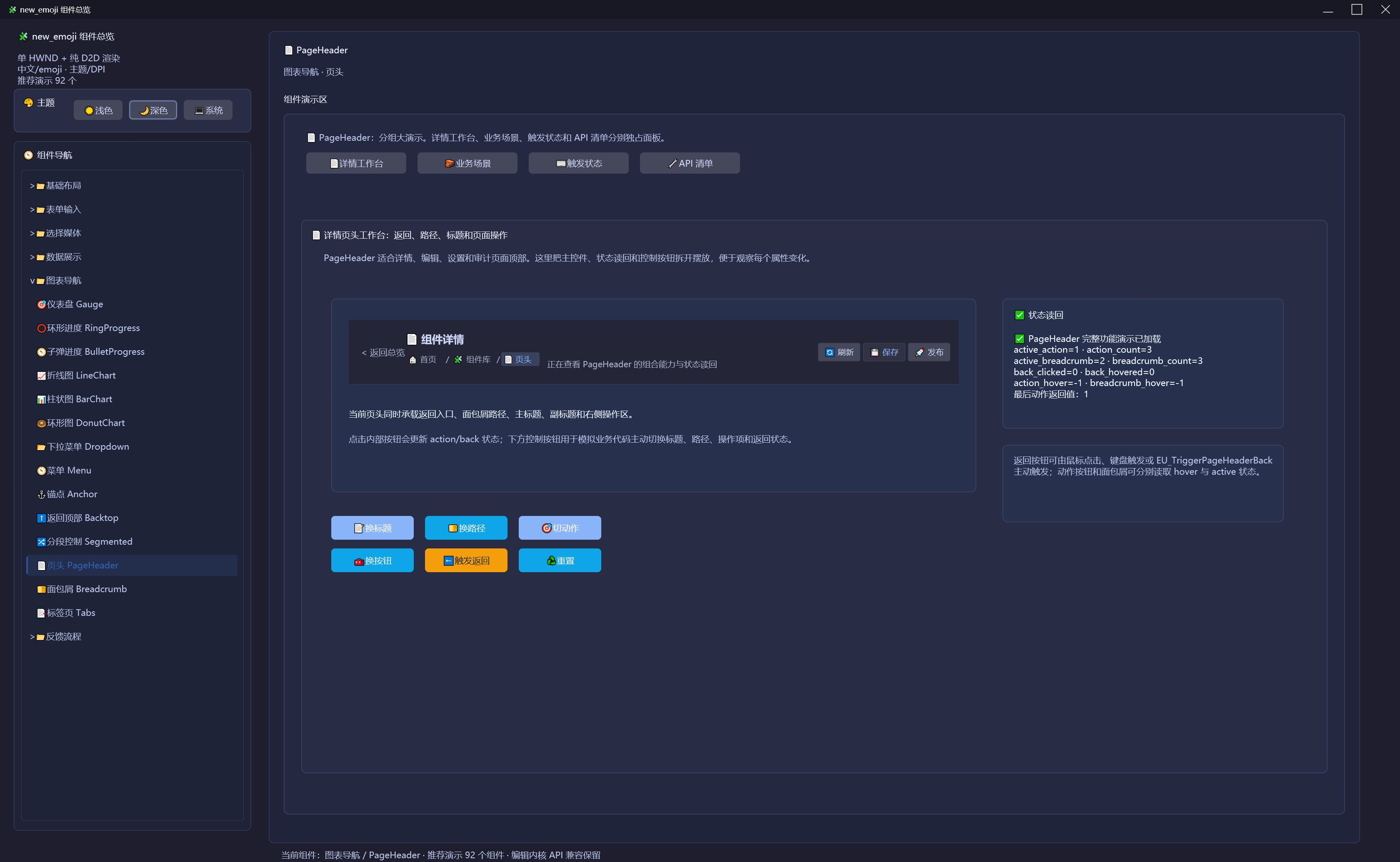The height and width of the screenshot is (862, 1400).
Task: Click the puzzle icon in 组件库 breadcrumb
Action: tap(458, 360)
